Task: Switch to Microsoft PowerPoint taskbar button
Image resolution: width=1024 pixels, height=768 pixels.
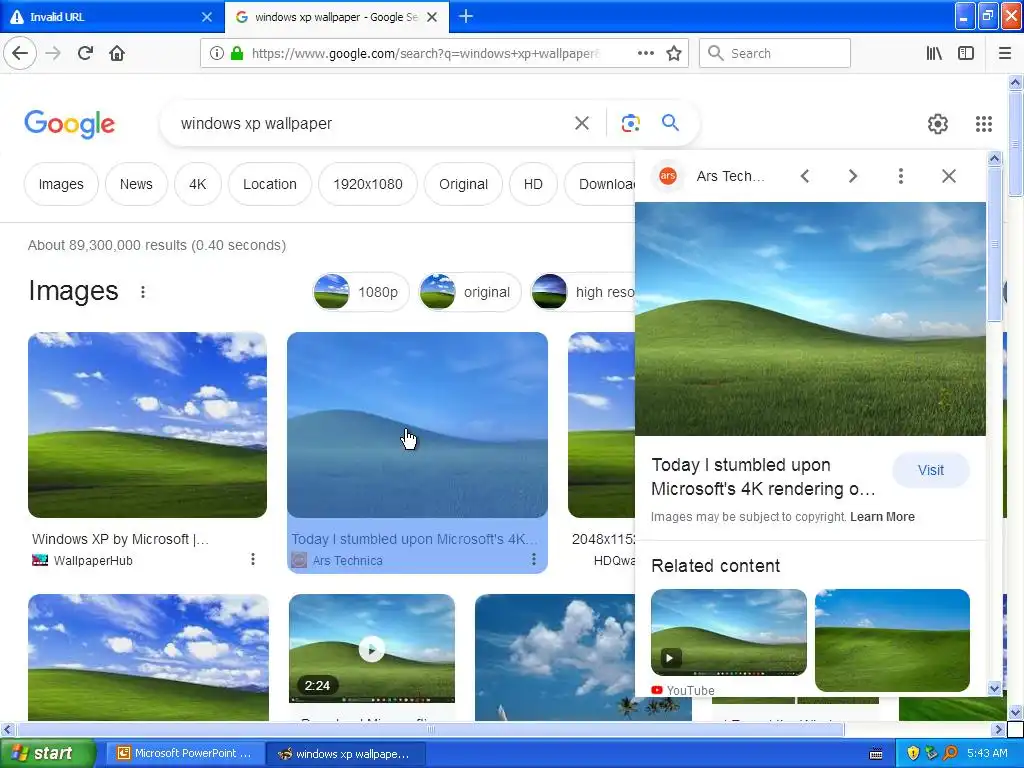Action: (x=185, y=753)
